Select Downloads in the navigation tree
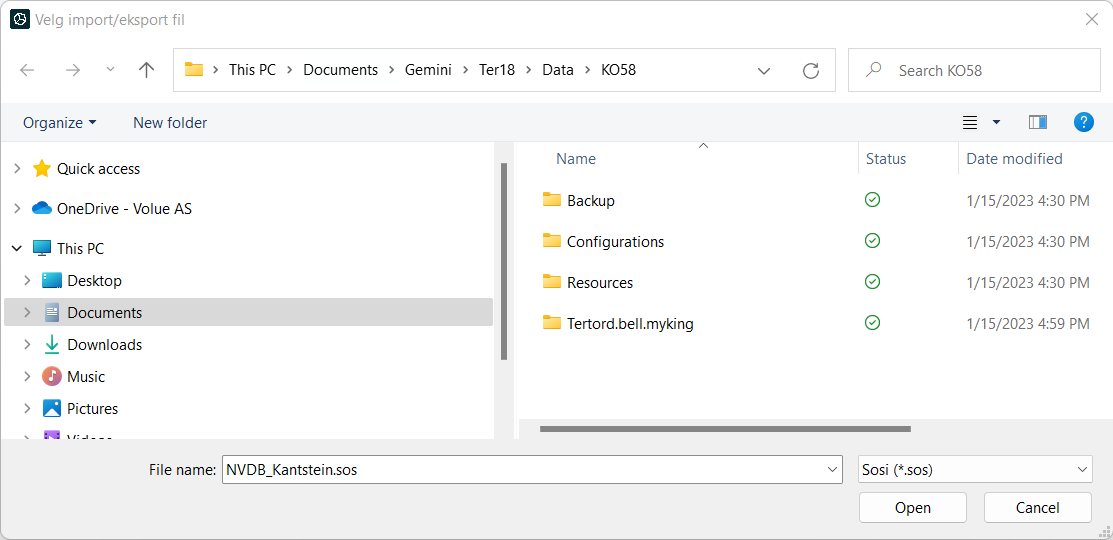 [104, 345]
